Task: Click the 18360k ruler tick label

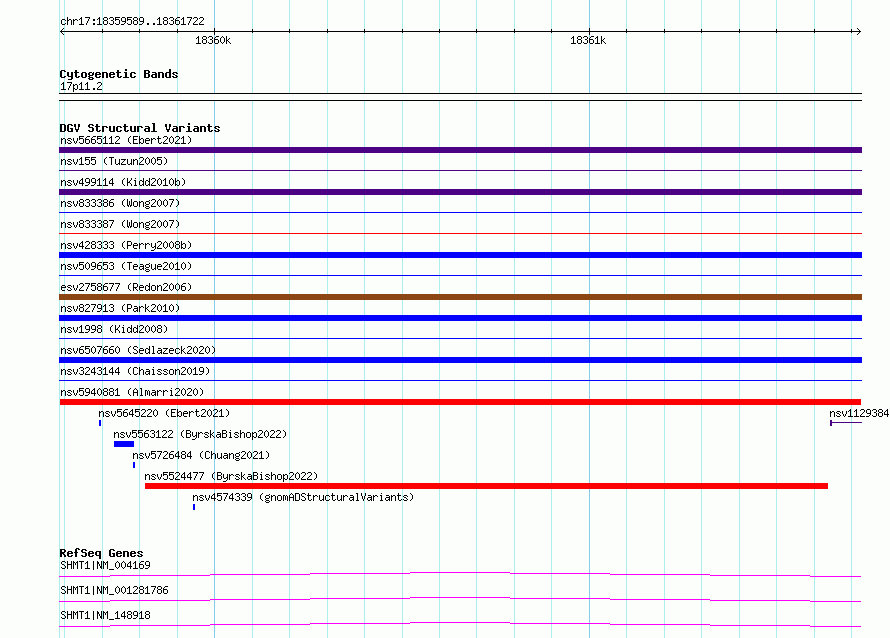Action: click(x=213, y=40)
